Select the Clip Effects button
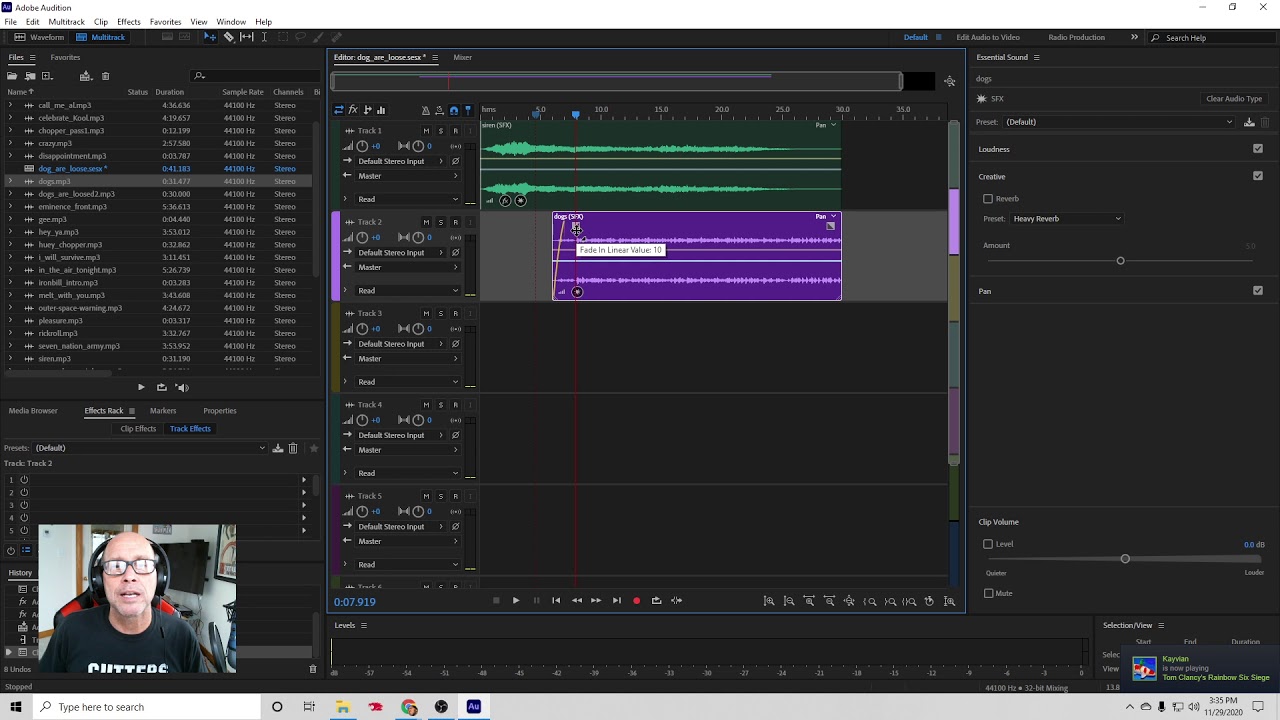The height and width of the screenshot is (720, 1280). pos(138,429)
